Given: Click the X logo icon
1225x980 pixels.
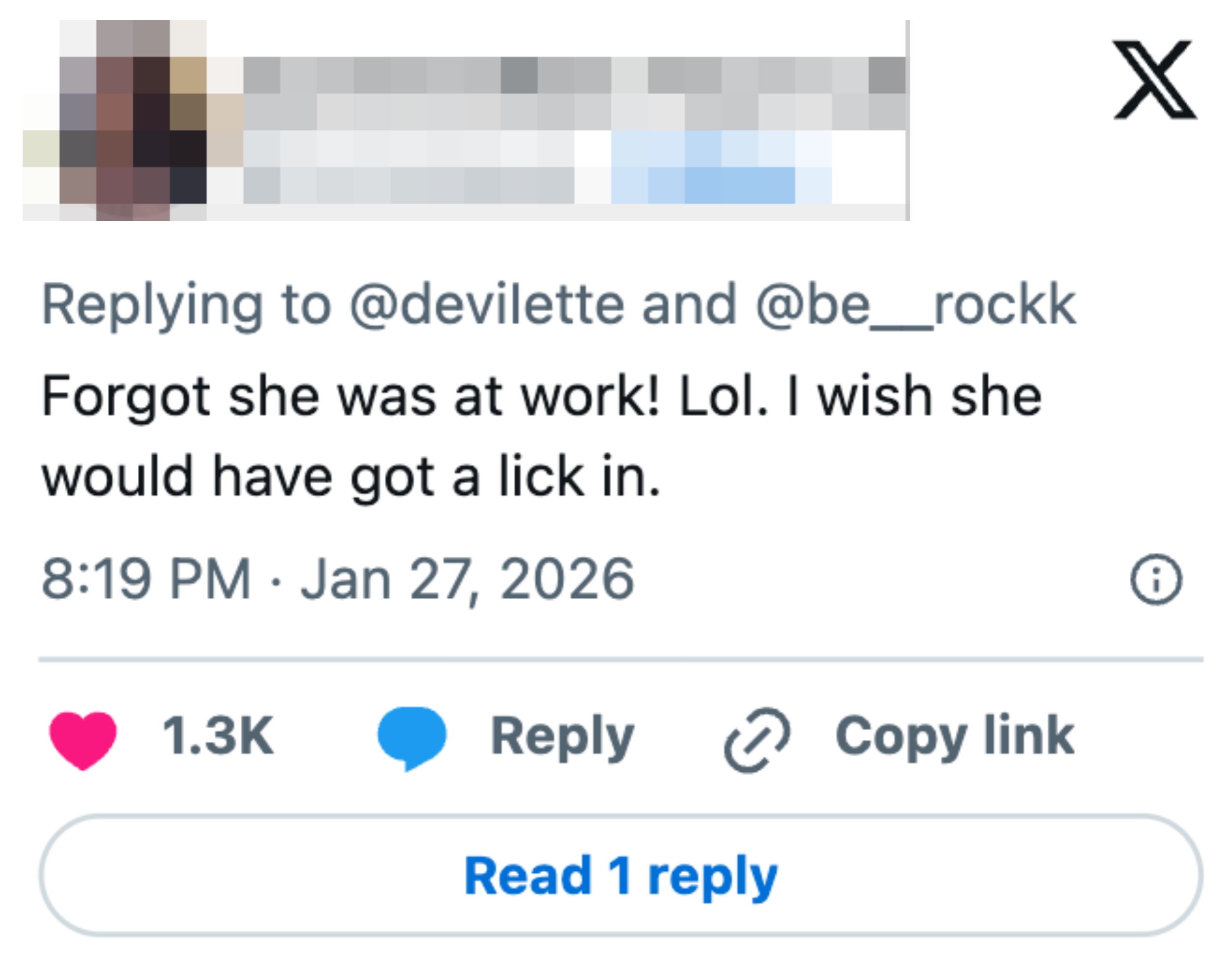Looking at the screenshot, I should (1154, 79).
